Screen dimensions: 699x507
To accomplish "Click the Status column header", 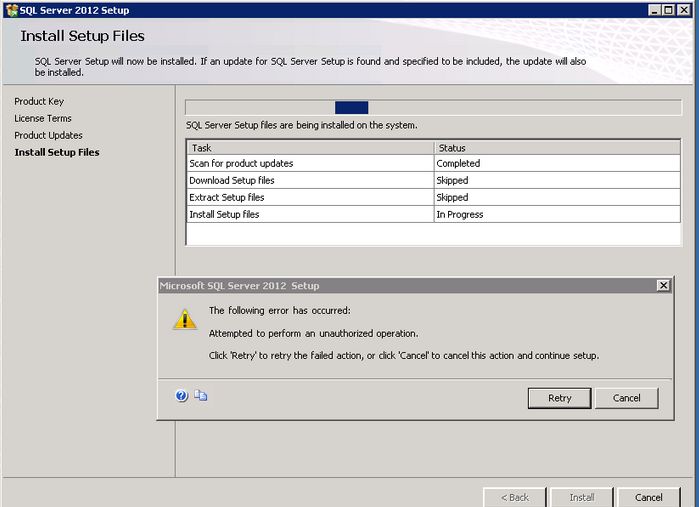I will [557, 148].
